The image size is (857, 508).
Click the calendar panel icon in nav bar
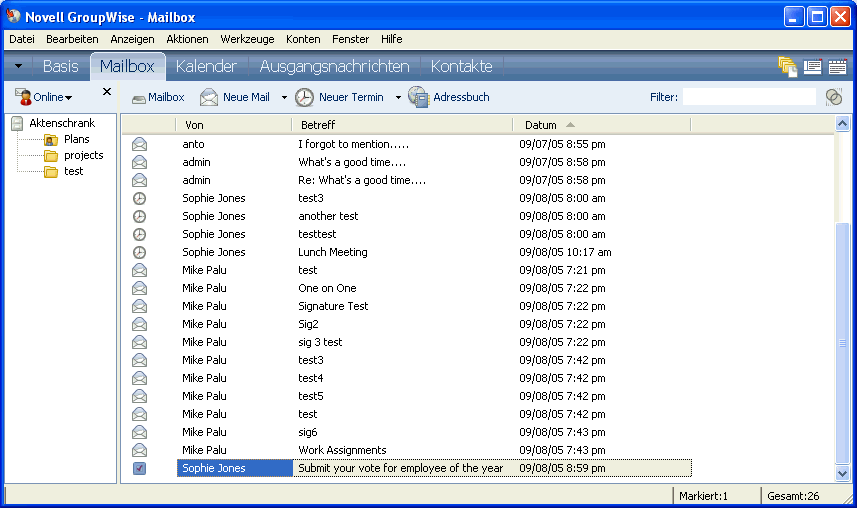(837, 67)
